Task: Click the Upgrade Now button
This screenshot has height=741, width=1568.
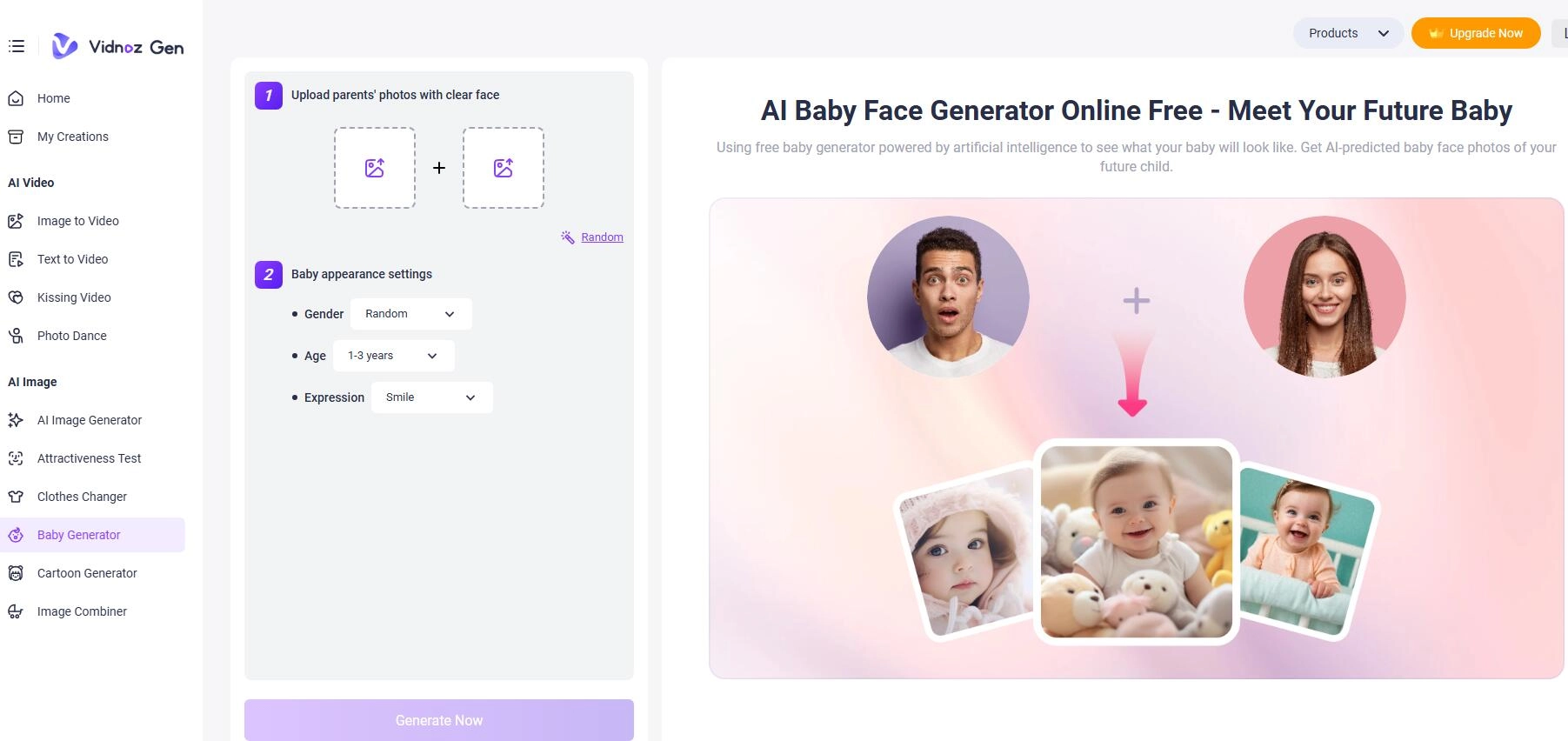Action: coord(1476,33)
